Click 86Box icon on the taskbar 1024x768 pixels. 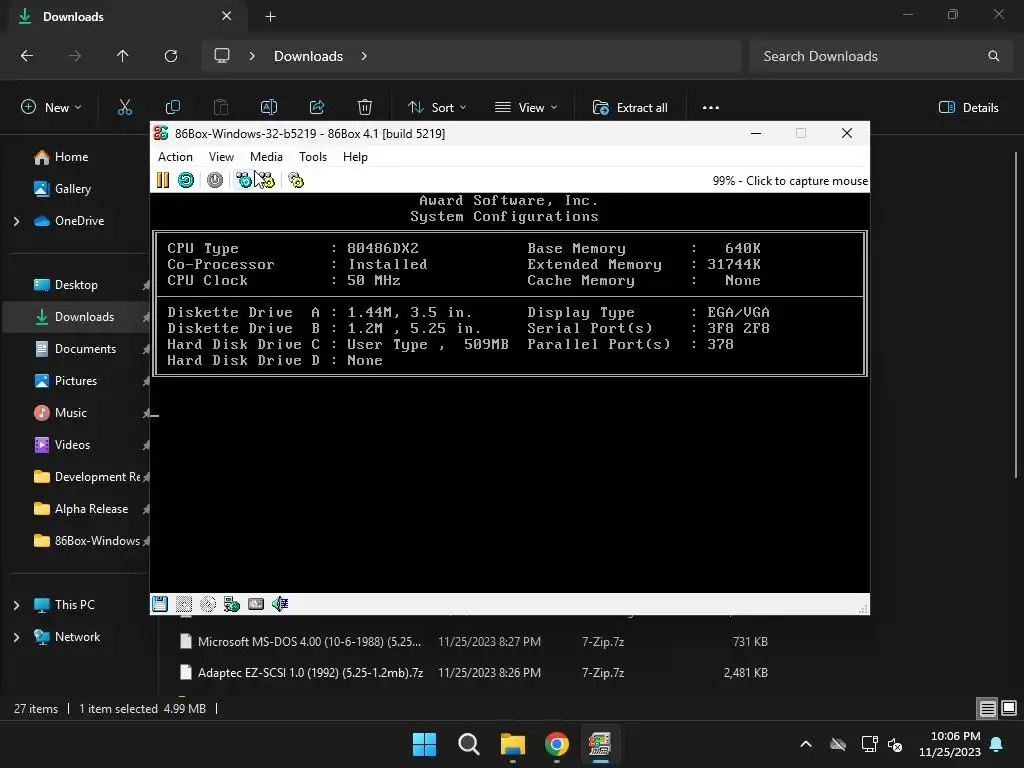600,744
